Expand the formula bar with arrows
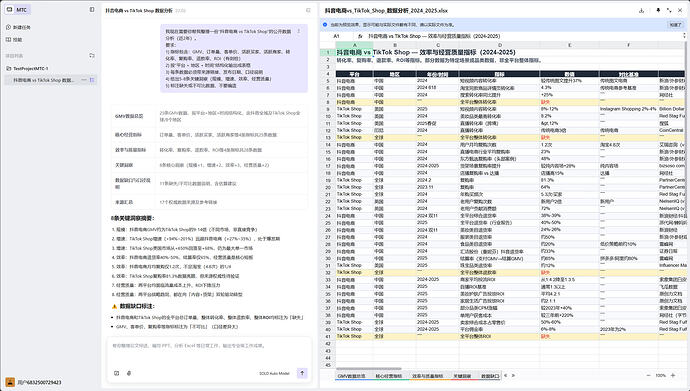The width and height of the screenshot is (690, 391). 684,36
